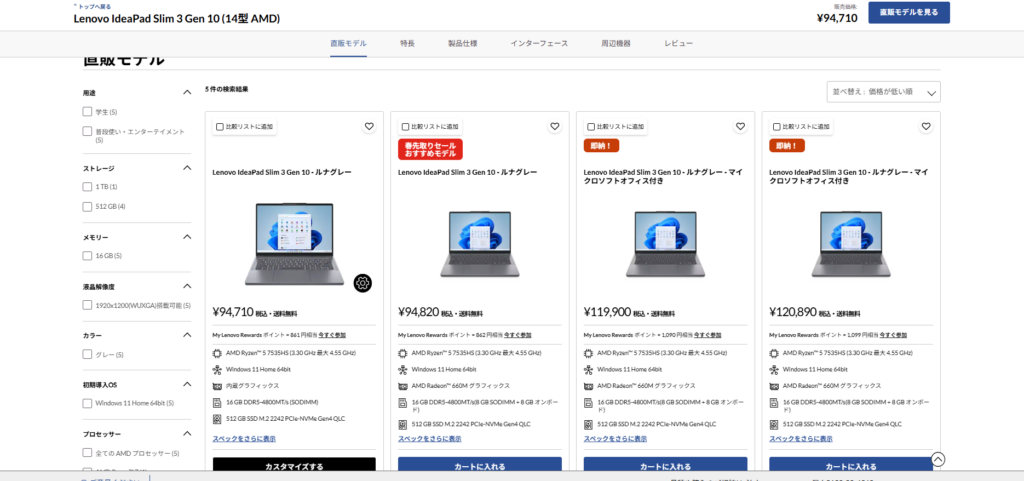Open the 3D view icon on first laptop image

point(363,283)
